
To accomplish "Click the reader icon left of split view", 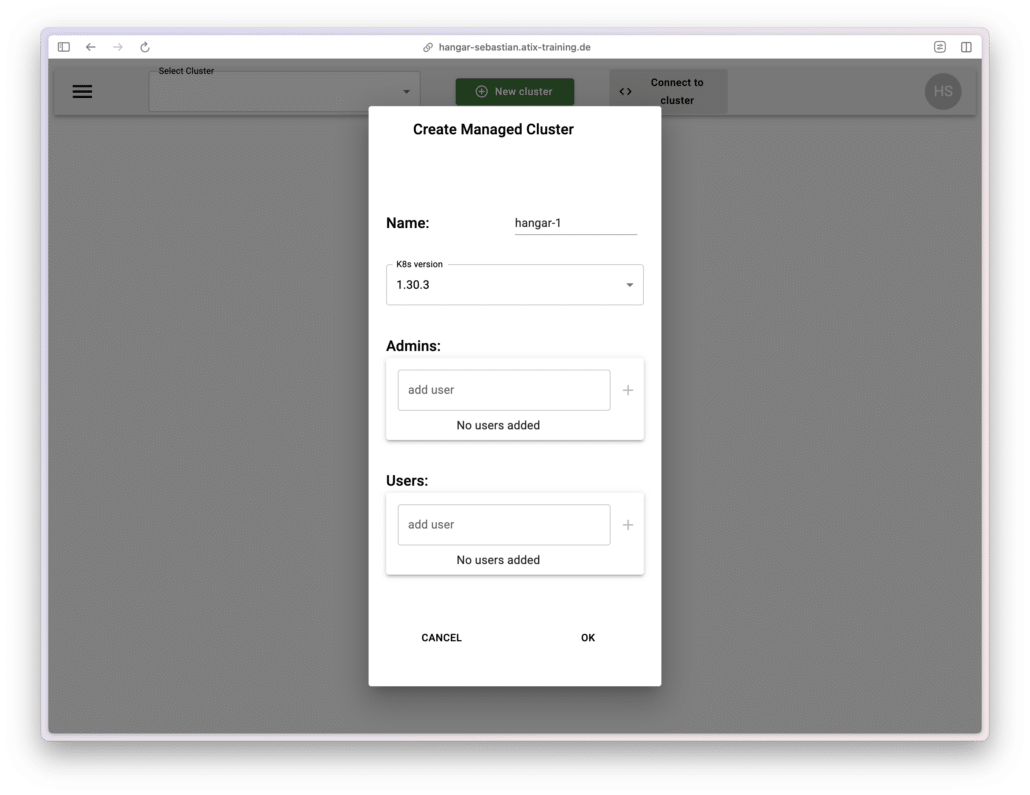I will (x=939, y=47).
